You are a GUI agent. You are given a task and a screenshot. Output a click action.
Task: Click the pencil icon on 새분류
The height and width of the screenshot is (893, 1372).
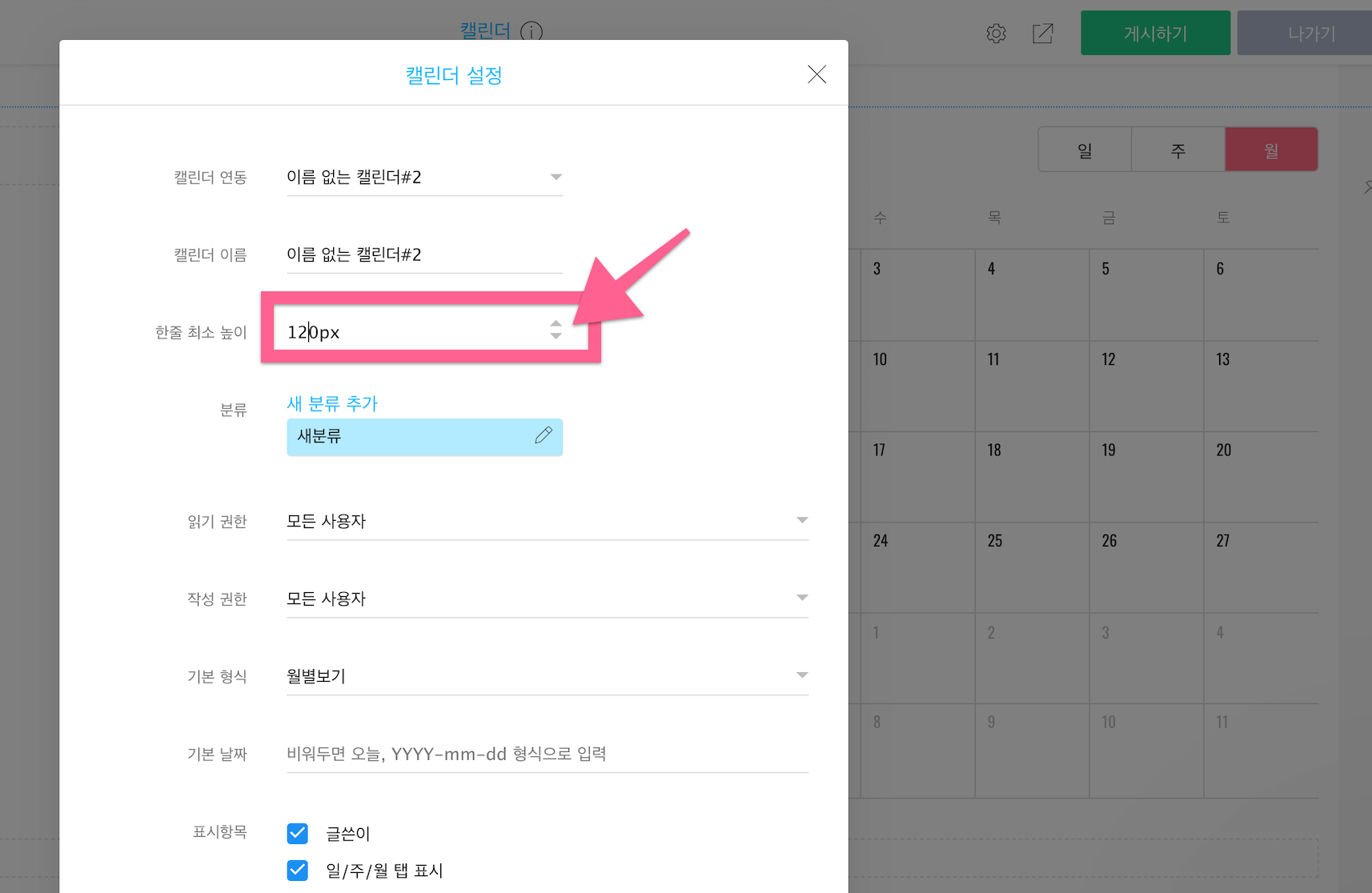544,435
